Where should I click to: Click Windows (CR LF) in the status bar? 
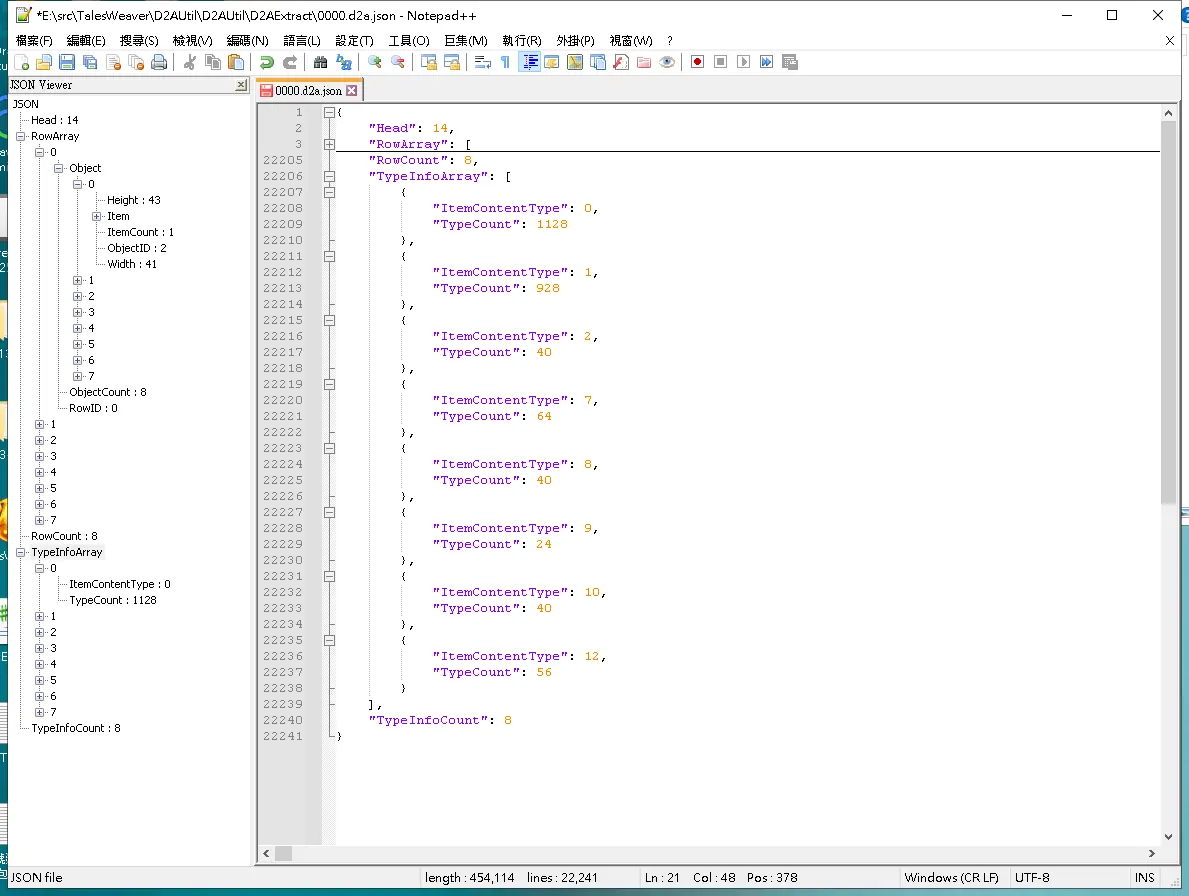(951, 877)
